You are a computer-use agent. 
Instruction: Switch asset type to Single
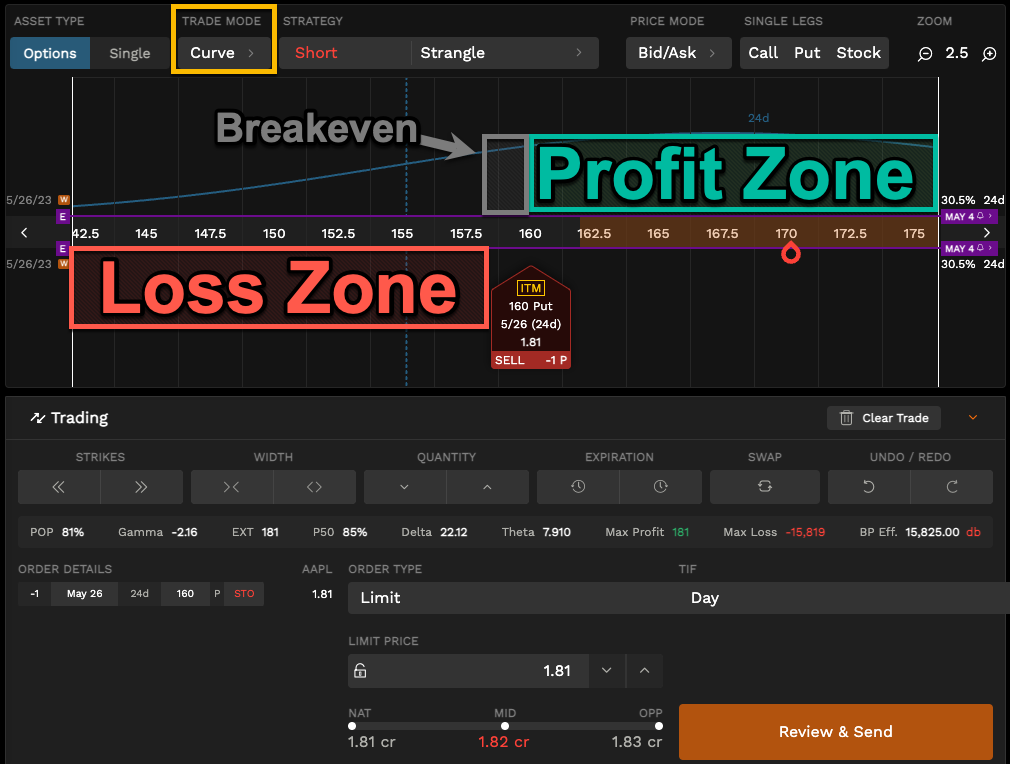point(130,53)
